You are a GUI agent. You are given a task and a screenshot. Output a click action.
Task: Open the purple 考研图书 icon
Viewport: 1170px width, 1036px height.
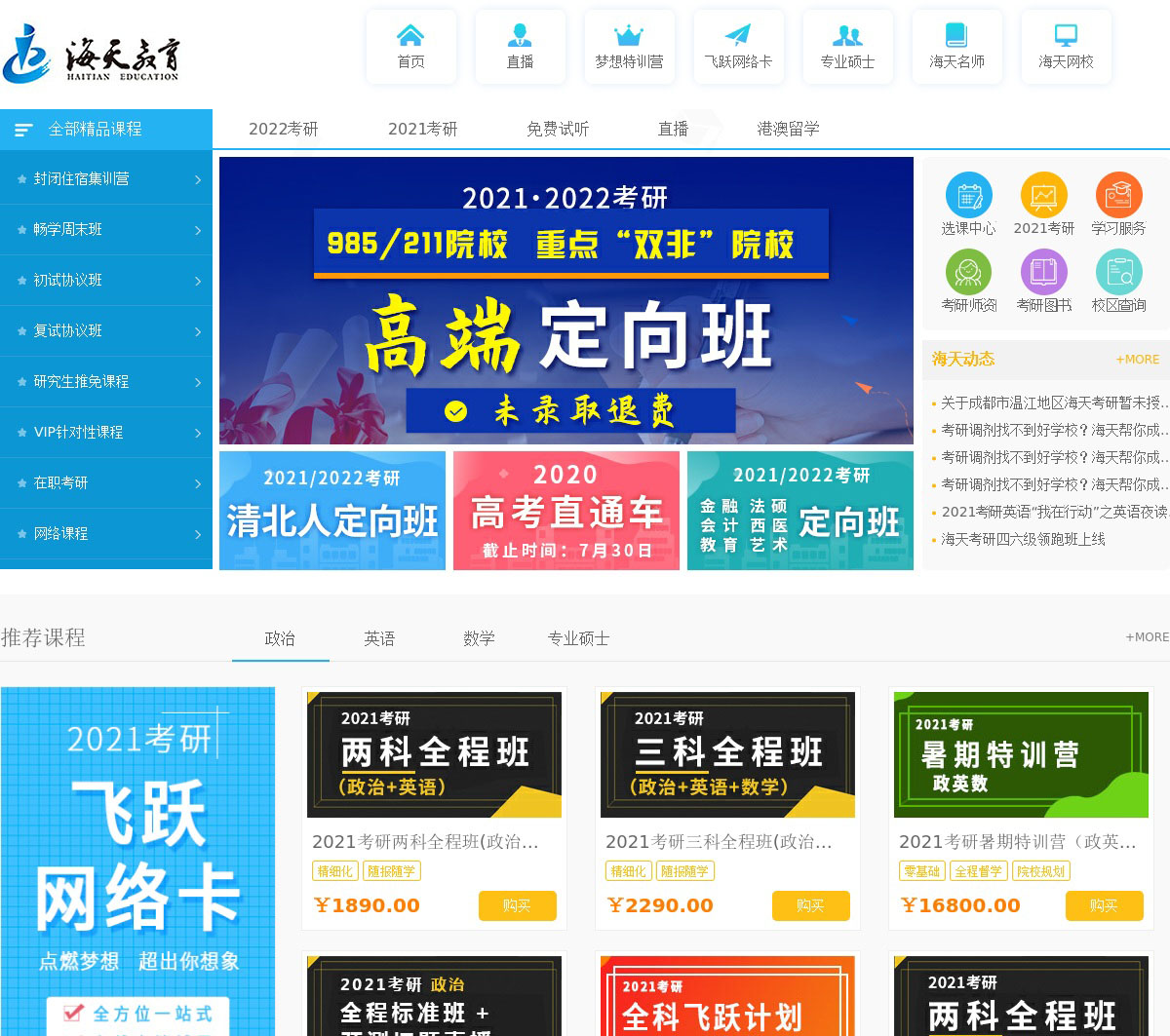[1043, 272]
